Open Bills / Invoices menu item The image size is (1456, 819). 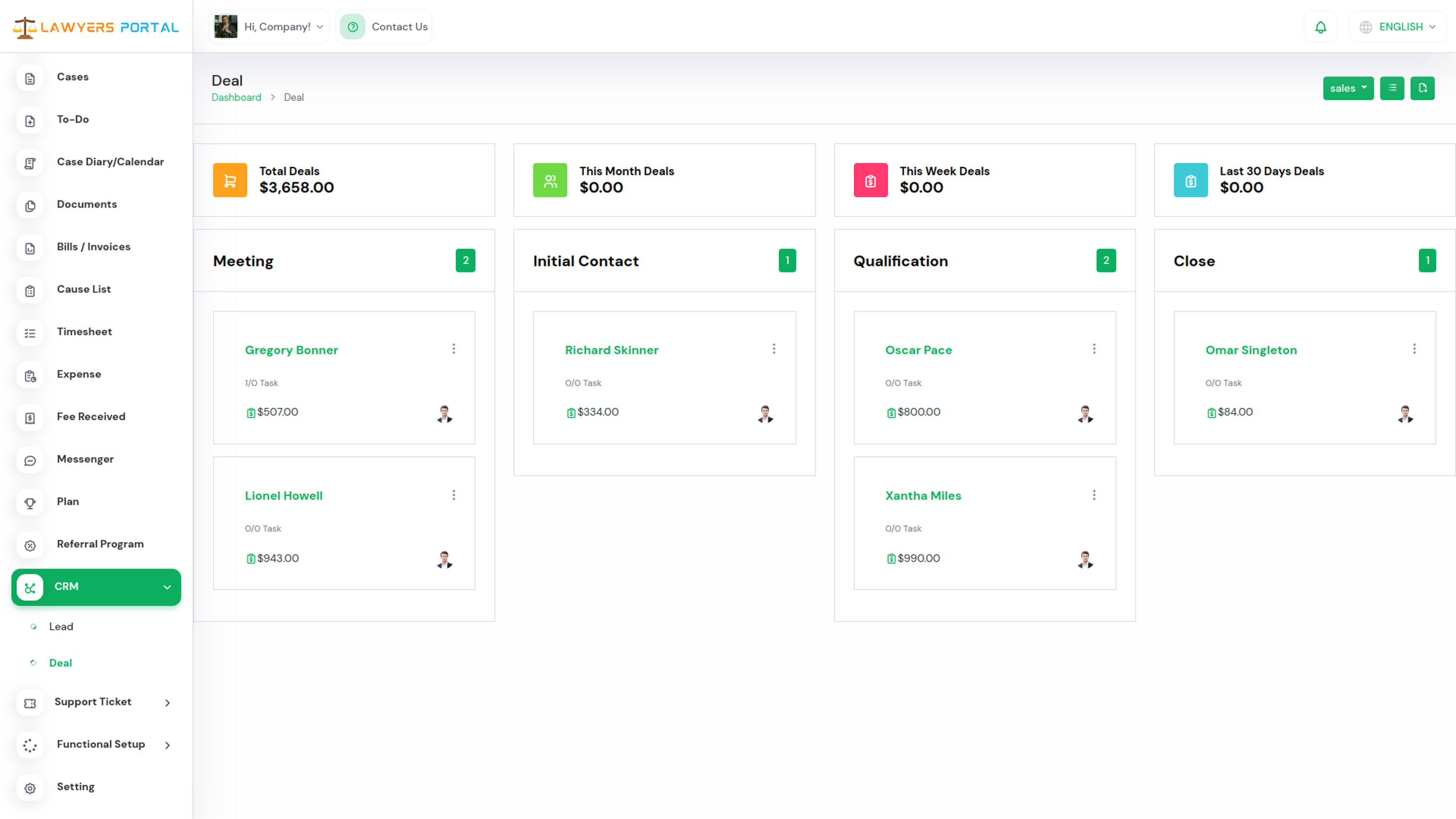(93, 247)
